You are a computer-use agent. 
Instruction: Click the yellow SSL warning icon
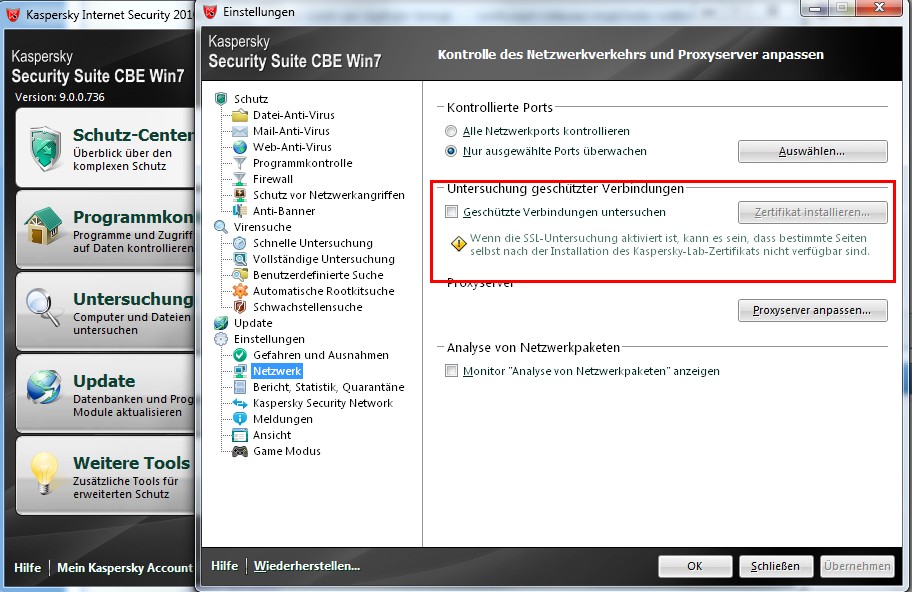(459, 244)
